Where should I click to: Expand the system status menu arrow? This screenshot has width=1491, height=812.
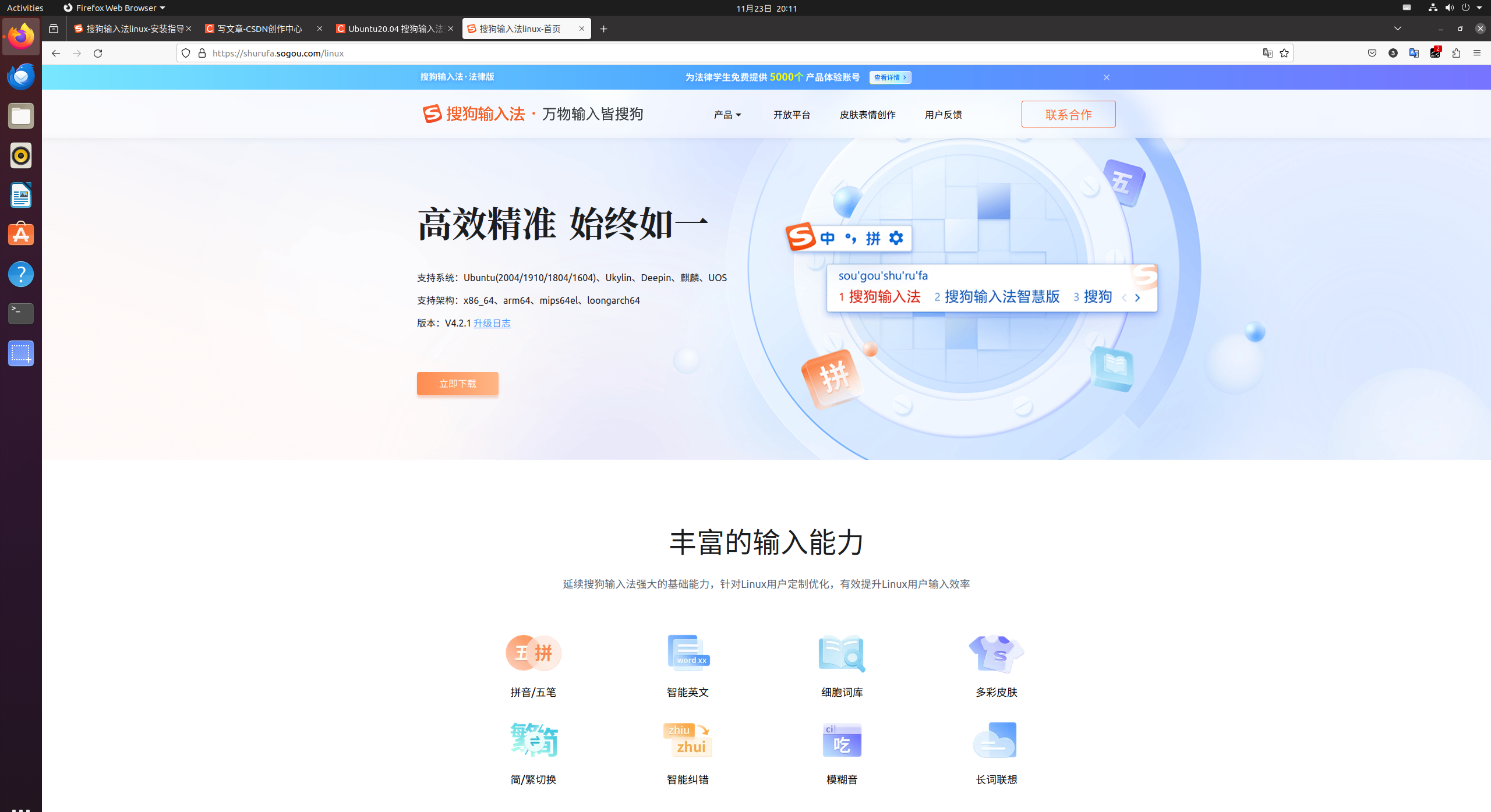(1479, 8)
